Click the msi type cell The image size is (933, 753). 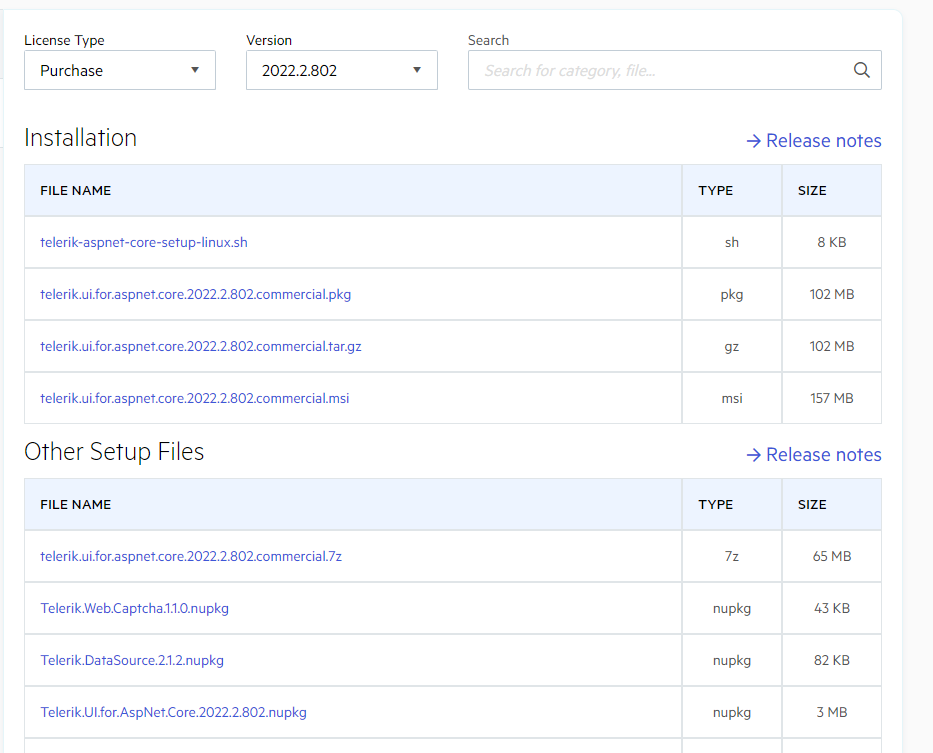732,398
